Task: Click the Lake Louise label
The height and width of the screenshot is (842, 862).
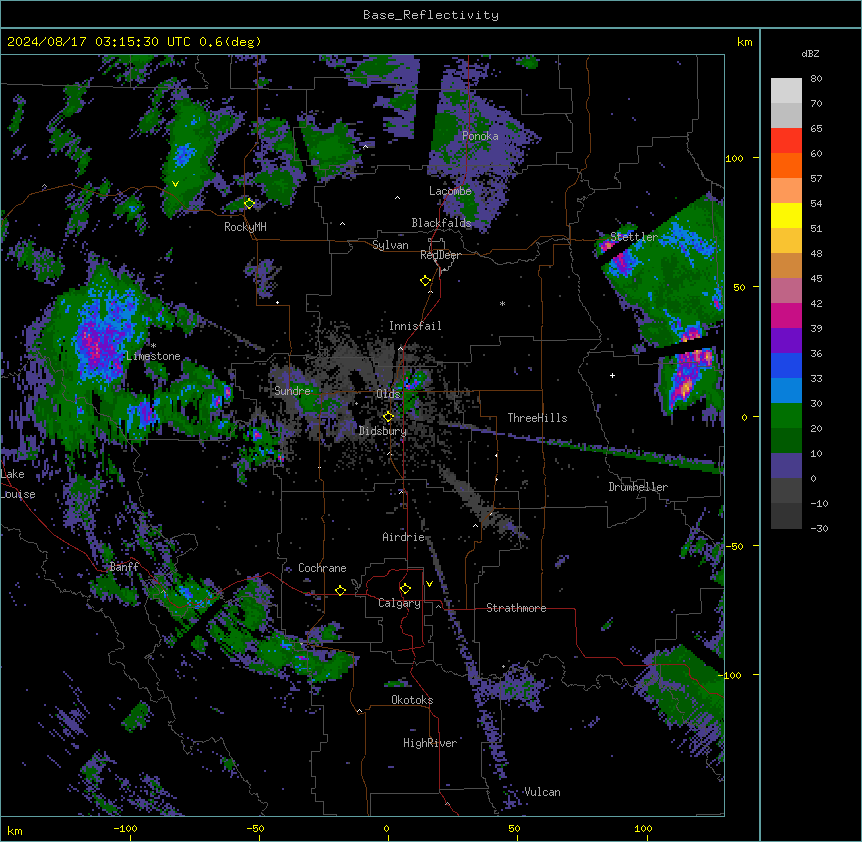Action: click(18, 484)
